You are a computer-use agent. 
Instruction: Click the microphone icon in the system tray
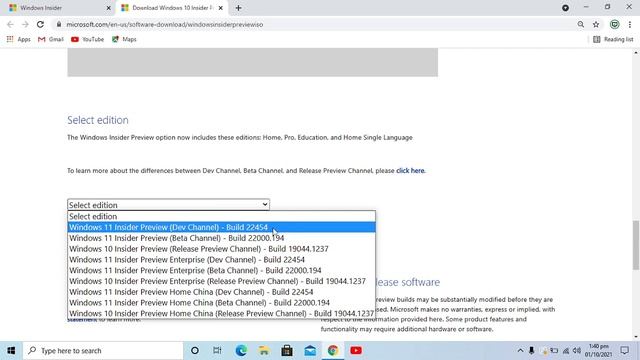(531, 351)
